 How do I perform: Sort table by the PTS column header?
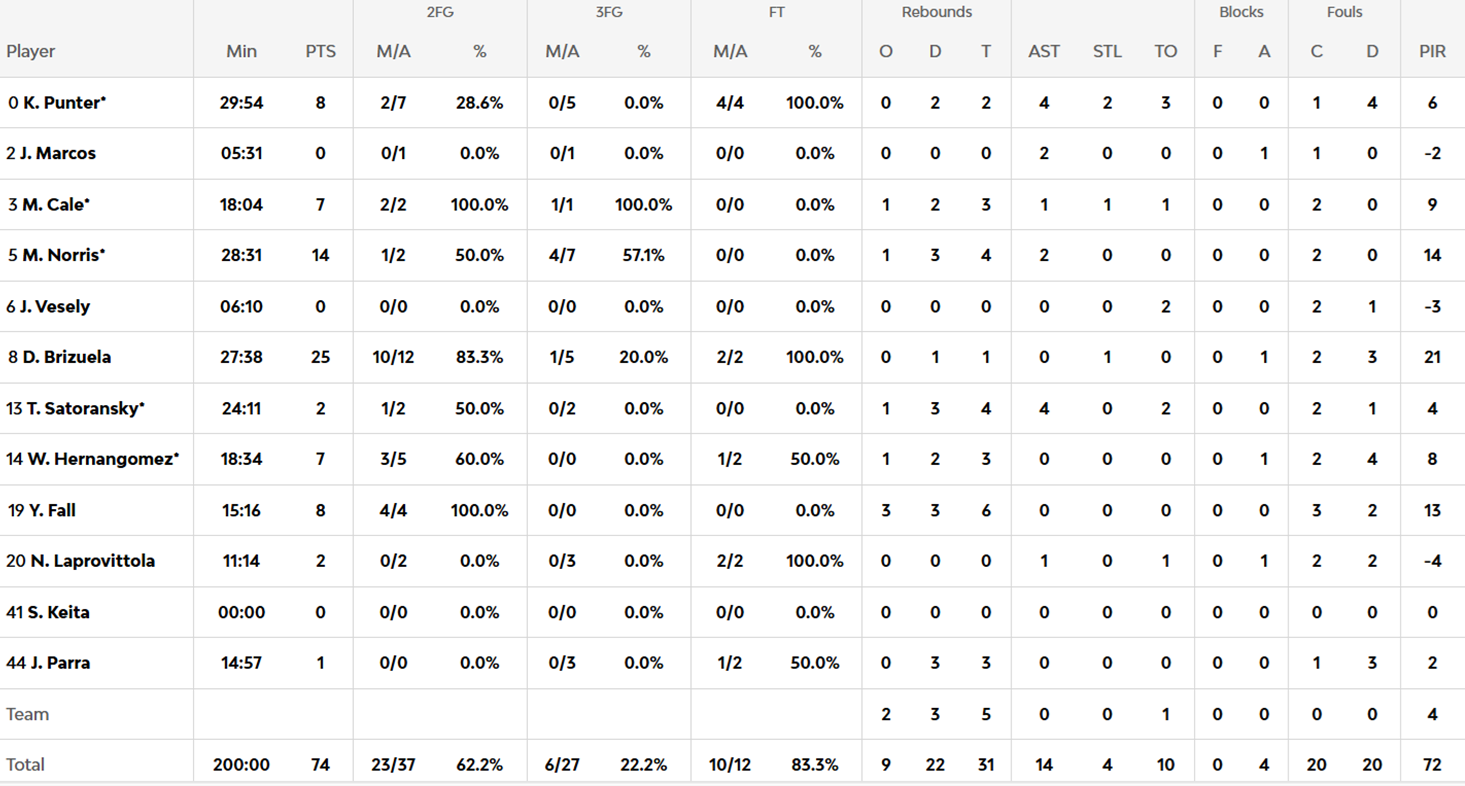click(x=321, y=52)
